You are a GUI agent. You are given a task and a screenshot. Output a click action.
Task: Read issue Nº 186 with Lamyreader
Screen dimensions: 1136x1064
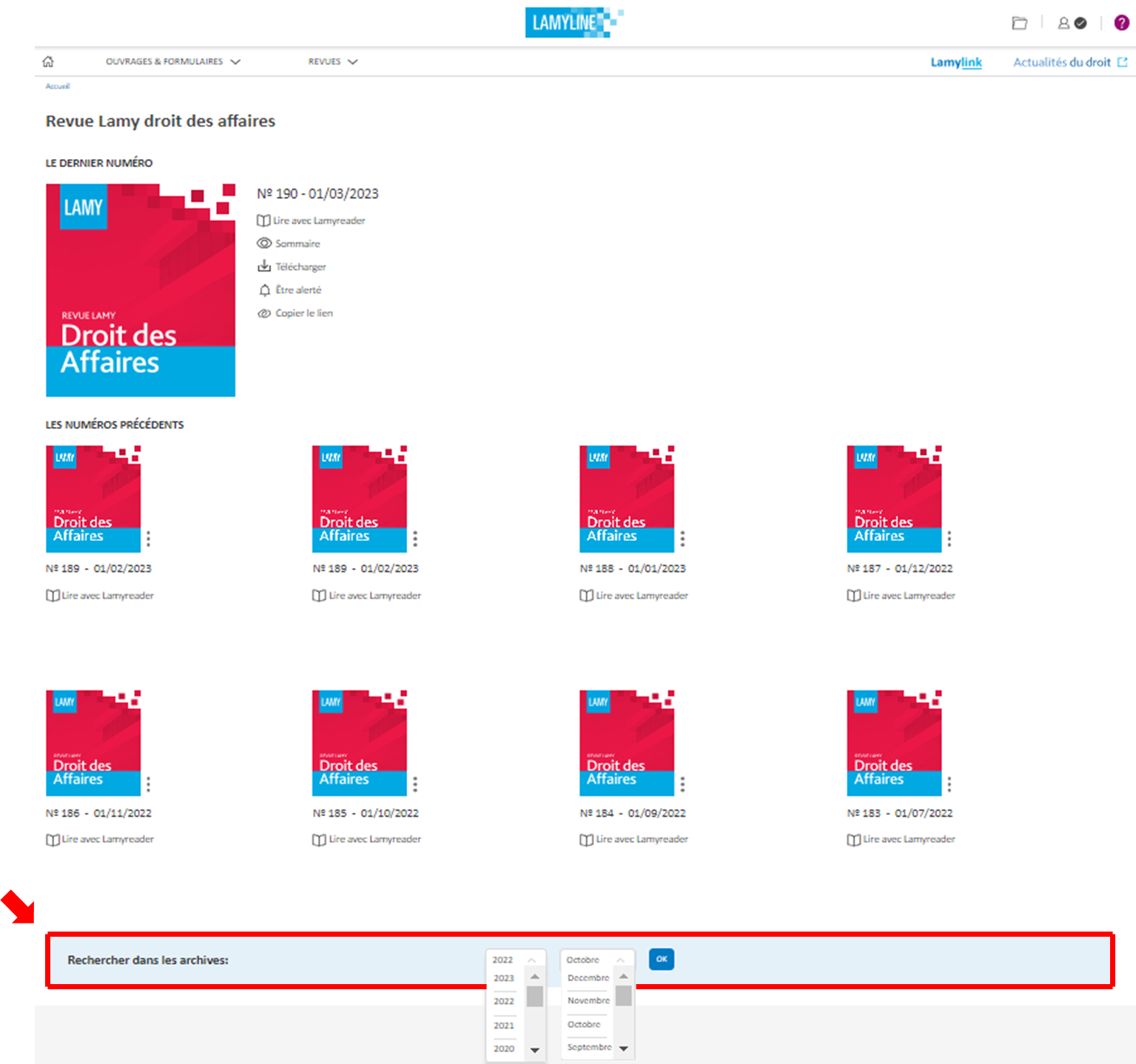[100, 840]
